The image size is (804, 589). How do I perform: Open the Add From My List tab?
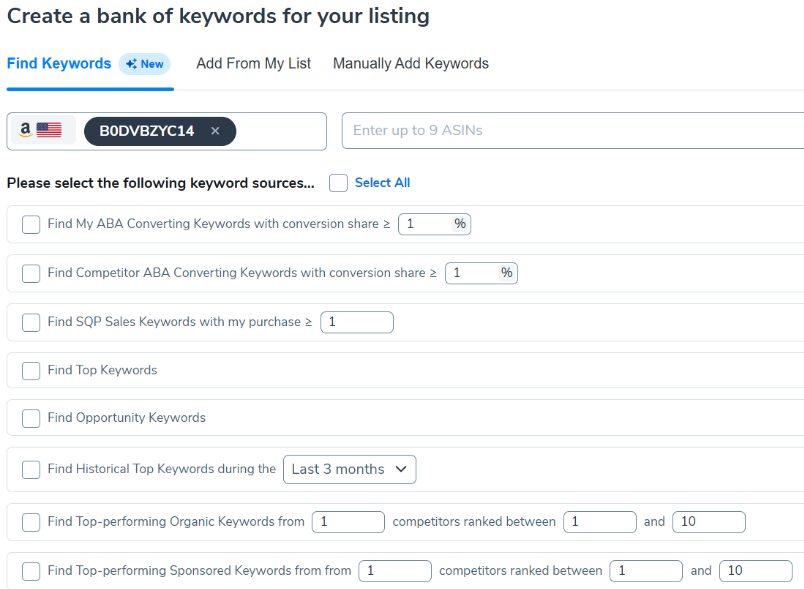[x=254, y=64]
